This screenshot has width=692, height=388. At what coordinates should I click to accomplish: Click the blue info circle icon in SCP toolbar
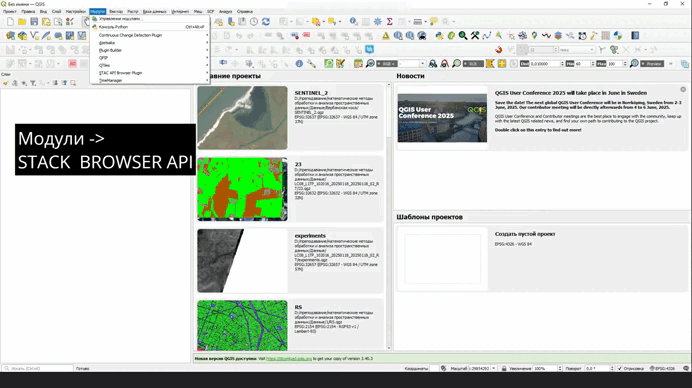tap(299, 64)
